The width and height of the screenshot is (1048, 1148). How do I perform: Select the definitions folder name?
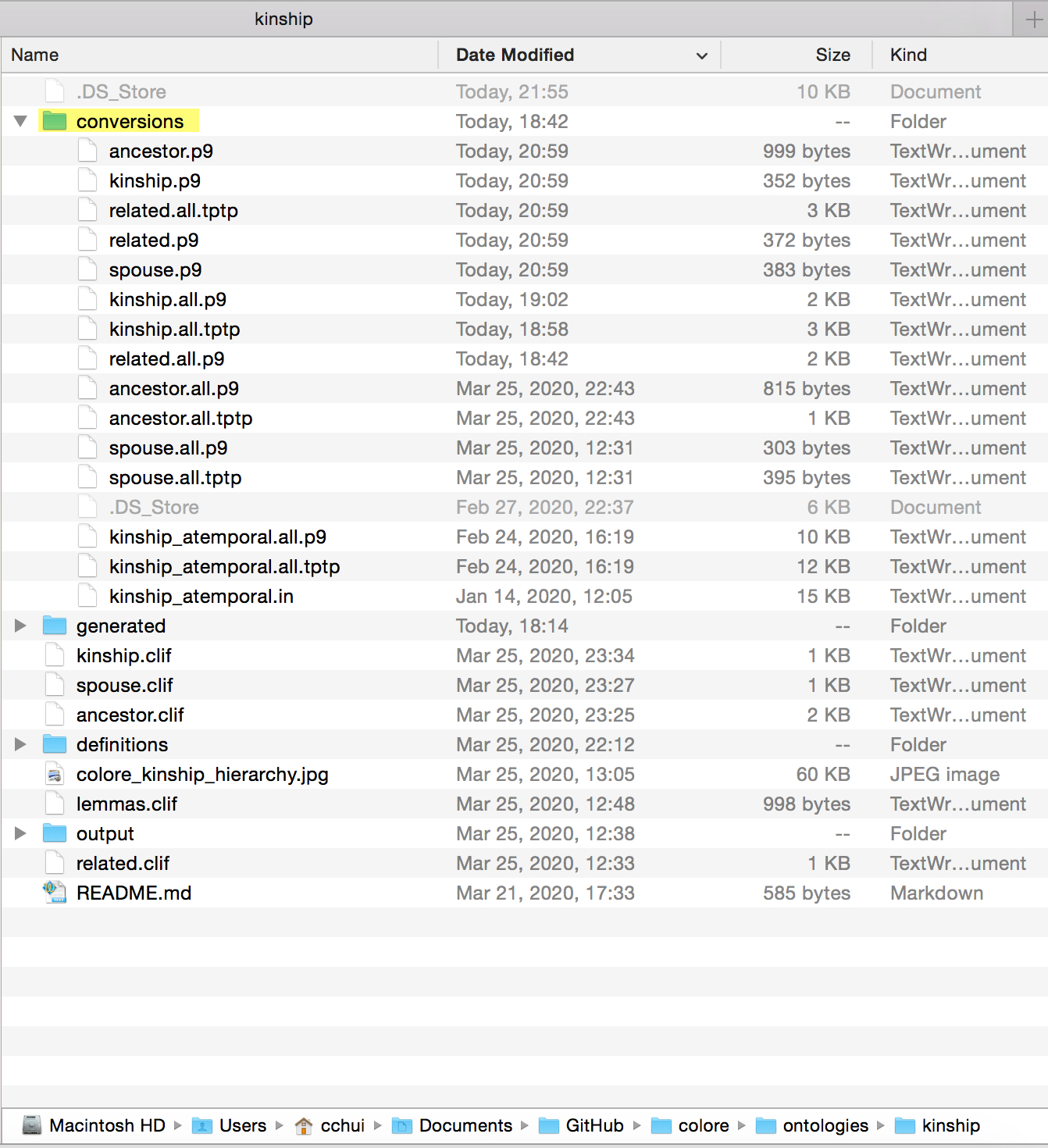pos(122,744)
